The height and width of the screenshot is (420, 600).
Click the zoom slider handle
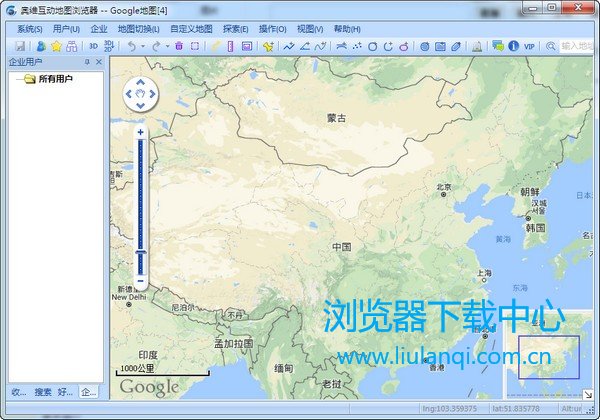141,252
